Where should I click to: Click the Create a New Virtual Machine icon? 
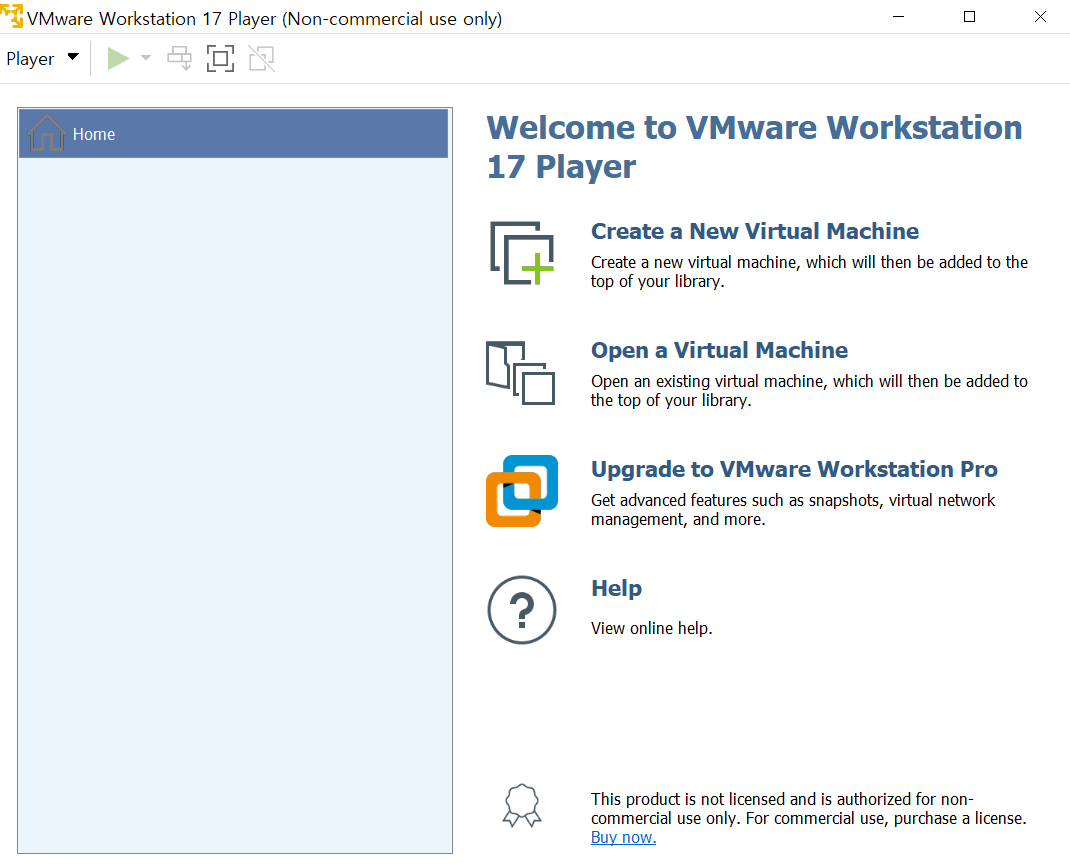point(522,253)
